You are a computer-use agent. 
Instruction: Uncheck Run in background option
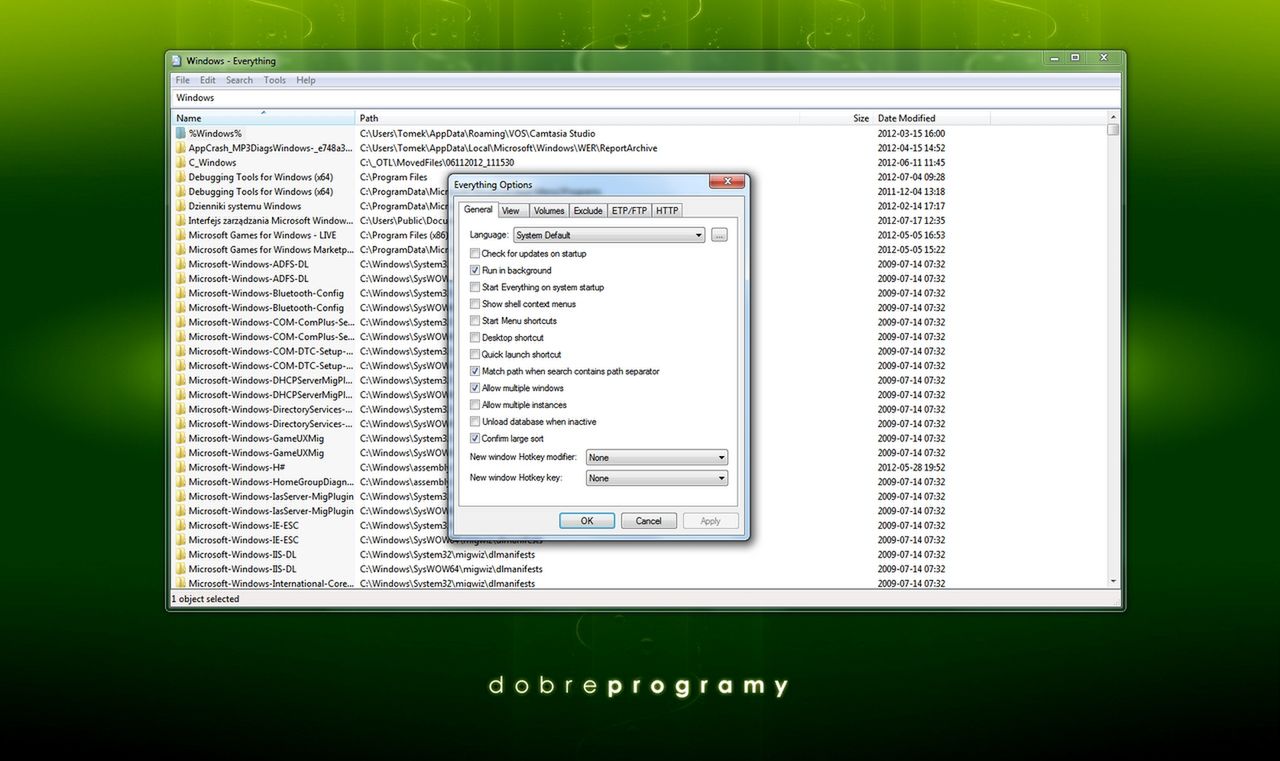pyautogui.click(x=475, y=271)
